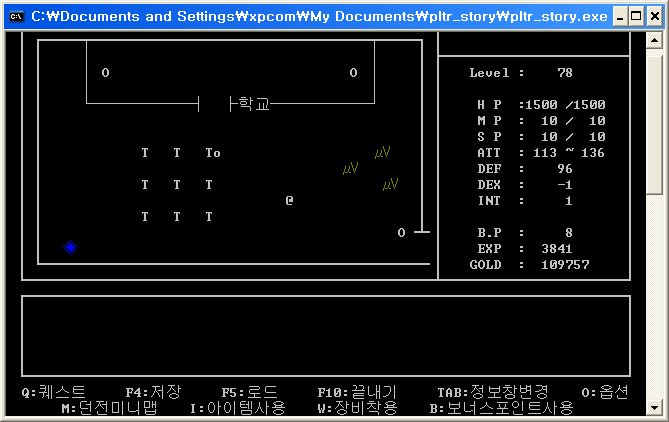This screenshot has width=669, height=422.
Task: Click the M P 10 / 10 line
Action: (x=541, y=121)
